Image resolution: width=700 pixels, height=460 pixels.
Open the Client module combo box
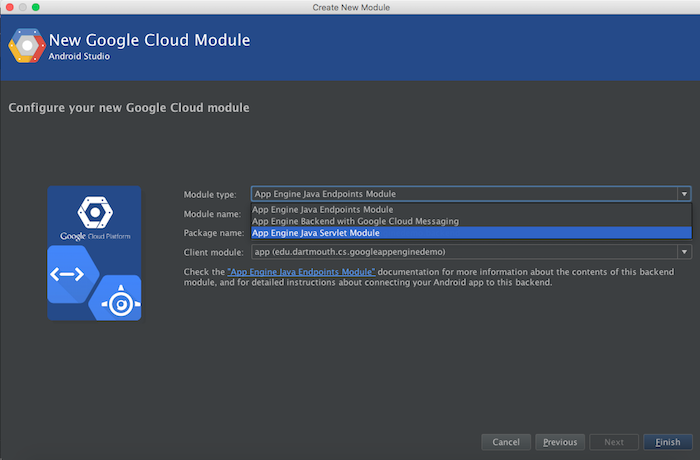tap(471, 252)
